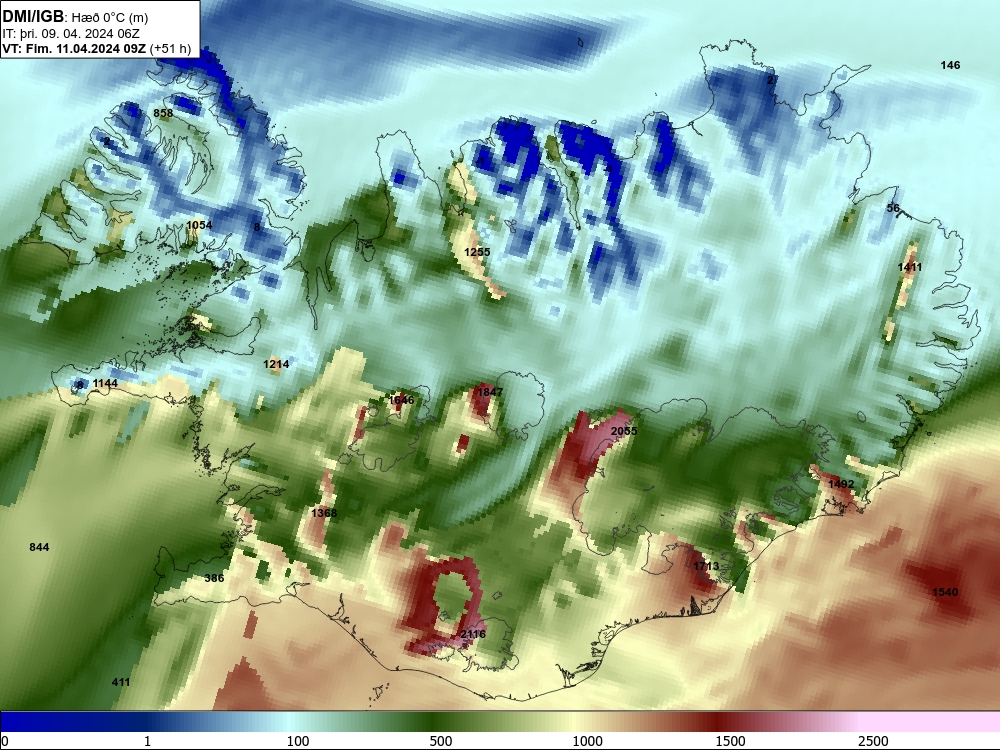The height and width of the screenshot is (750, 1000).
Task: Click the 56 value label
Action: [893, 208]
